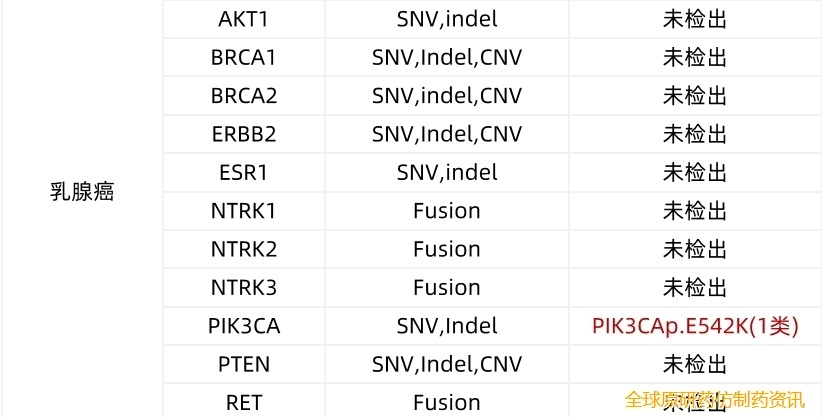Click the 乳腺癌 cancer type cell
This screenshot has height=417, width=822.
[x=82, y=192]
